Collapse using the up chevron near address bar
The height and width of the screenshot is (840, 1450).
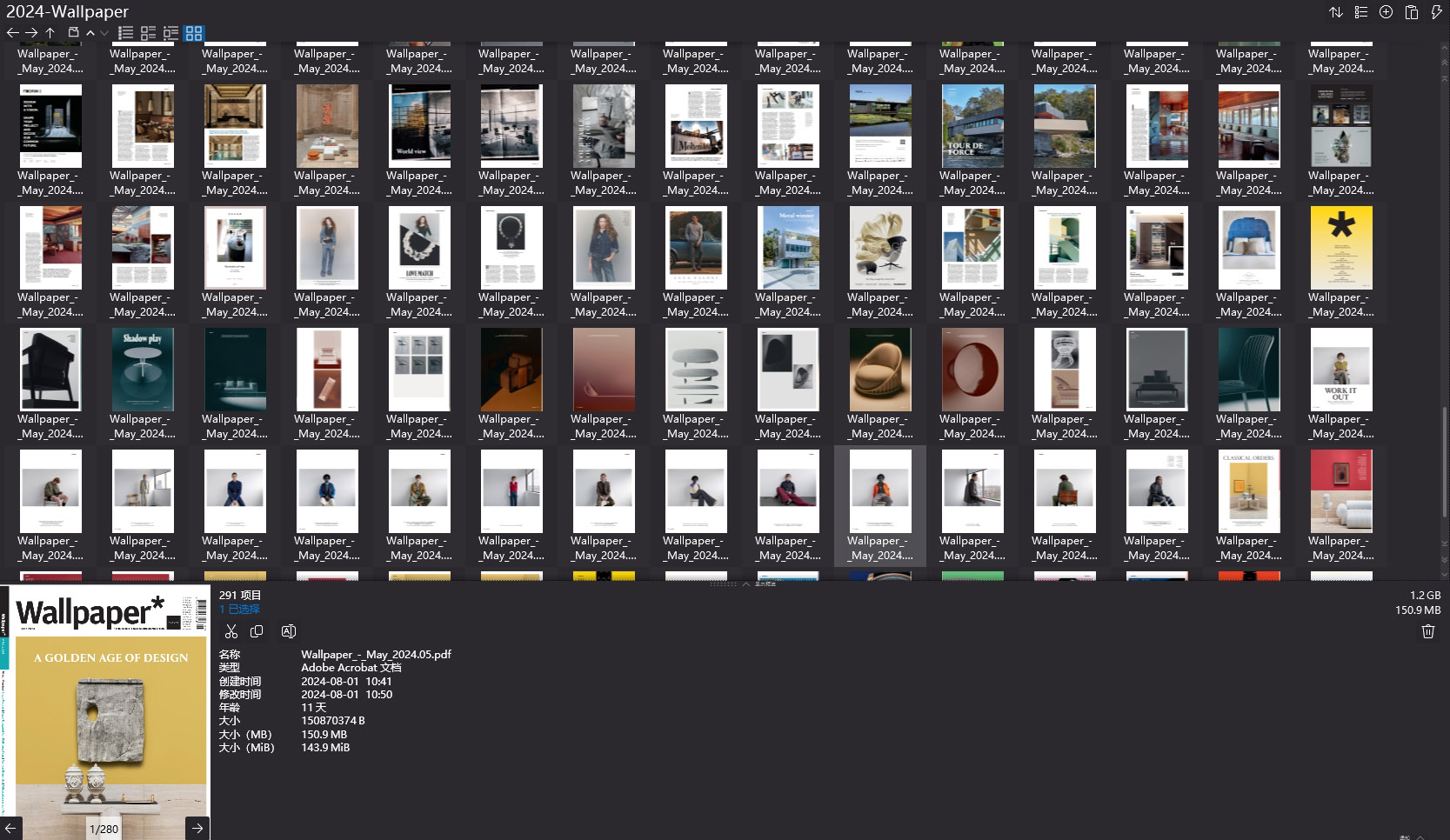tap(90, 33)
